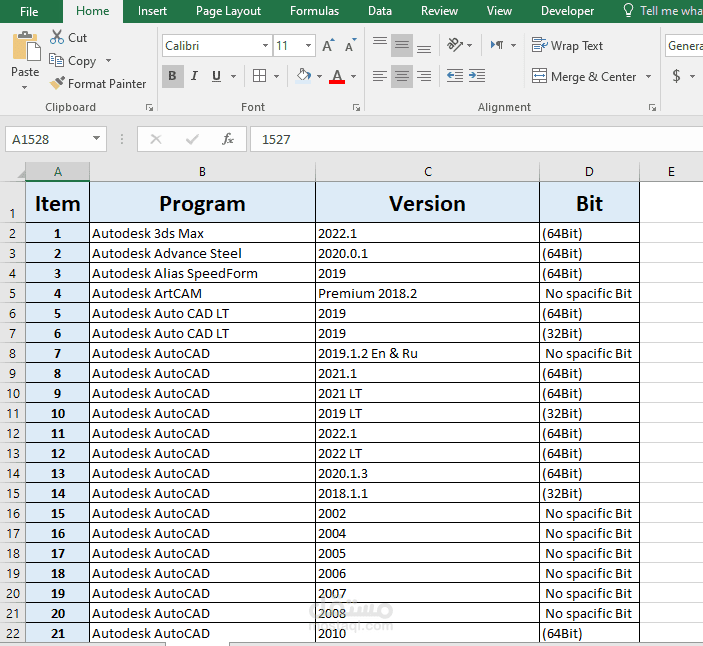Click the Select All corner triangle
The width and height of the screenshot is (703, 646).
click(21, 174)
